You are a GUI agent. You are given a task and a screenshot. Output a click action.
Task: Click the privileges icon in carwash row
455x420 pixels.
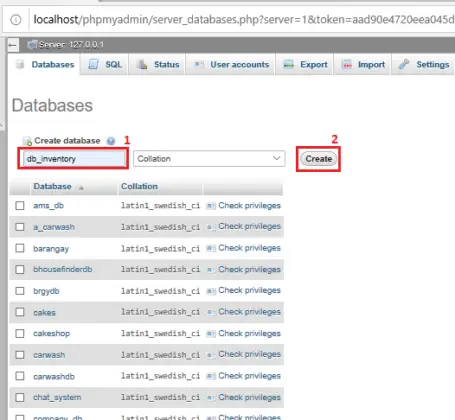pyautogui.click(x=211, y=355)
